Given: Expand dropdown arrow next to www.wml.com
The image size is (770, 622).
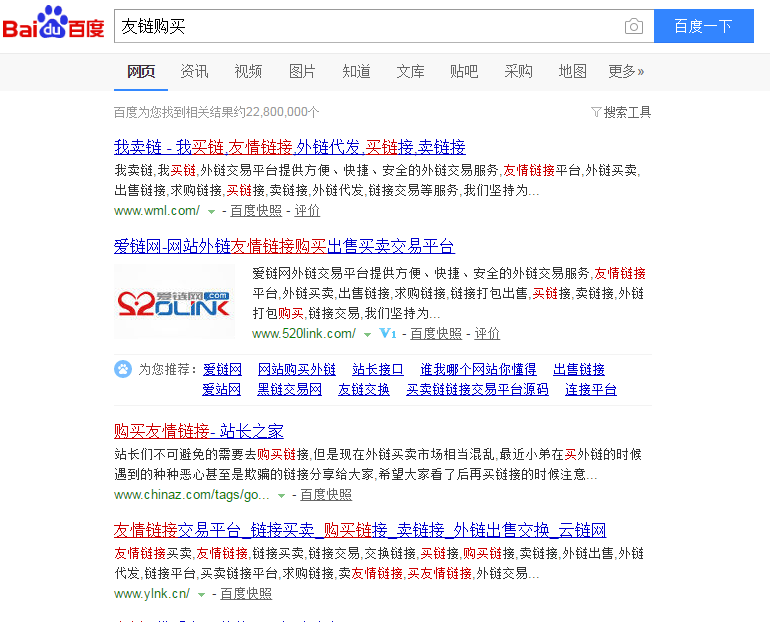Looking at the screenshot, I should pyautogui.click(x=211, y=212).
